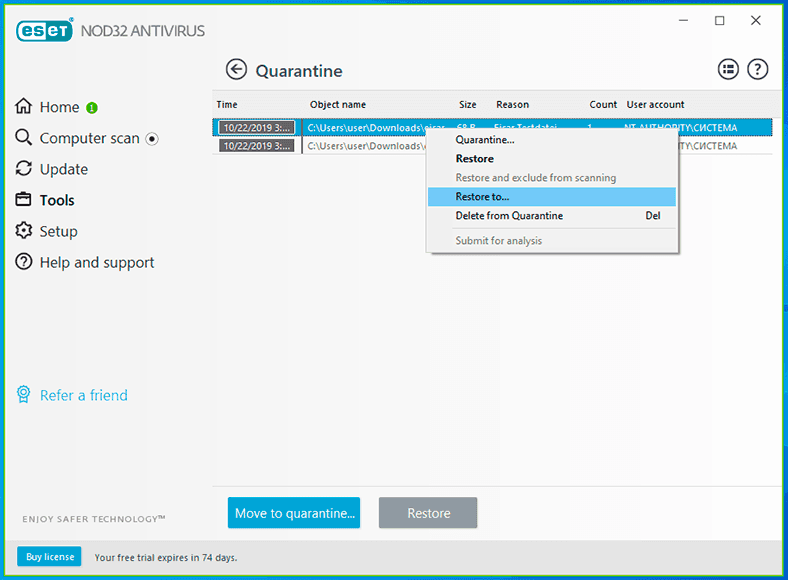Click the Move to quarantine... button
This screenshot has height=580, width=788.
pyautogui.click(x=294, y=513)
